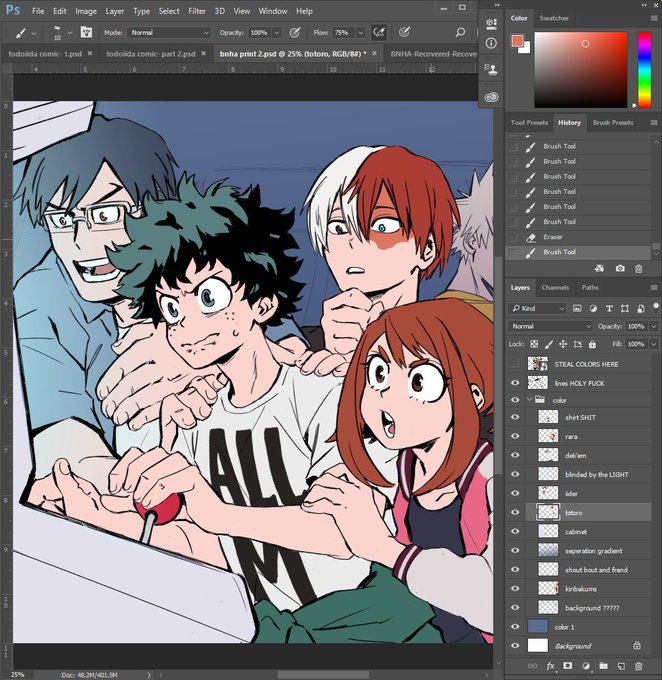
Task: Open the Filter menu
Action: pos(197,11)
